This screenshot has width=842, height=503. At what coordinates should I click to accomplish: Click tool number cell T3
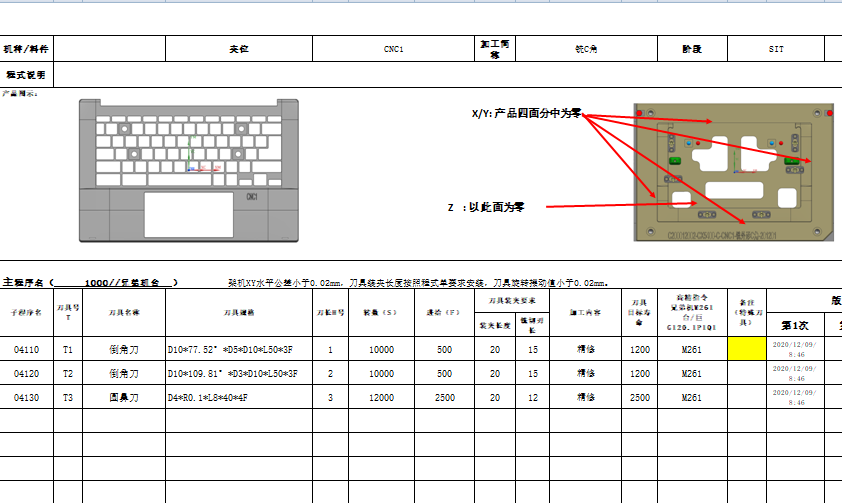point(68,397)
